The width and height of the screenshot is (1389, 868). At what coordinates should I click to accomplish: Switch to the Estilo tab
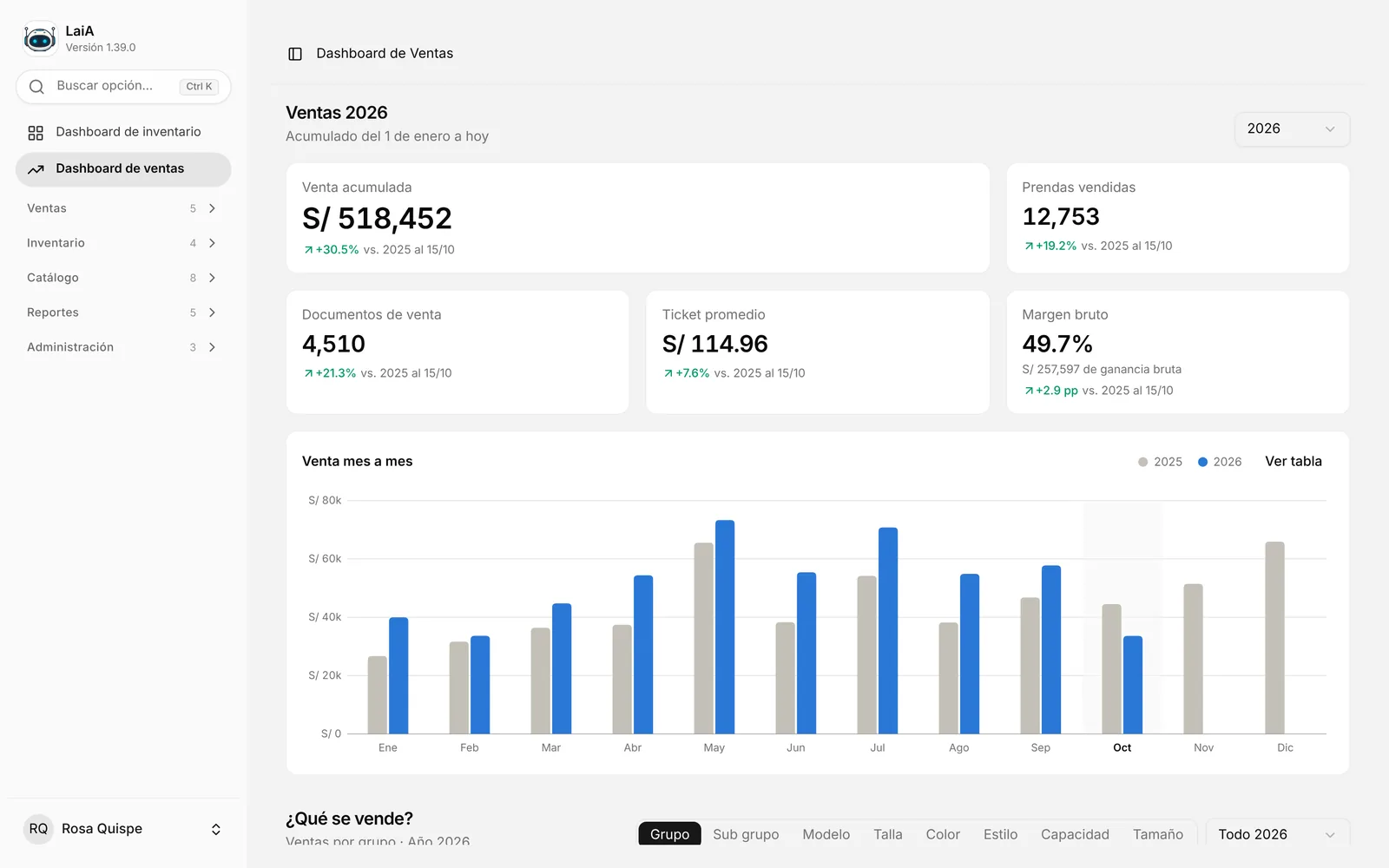click(x=1000, y=834)
